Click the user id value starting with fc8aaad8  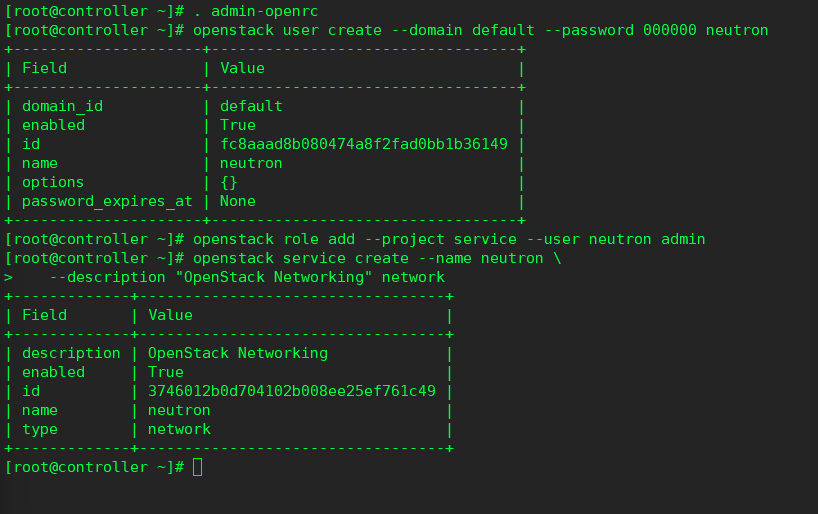(363, 144)
